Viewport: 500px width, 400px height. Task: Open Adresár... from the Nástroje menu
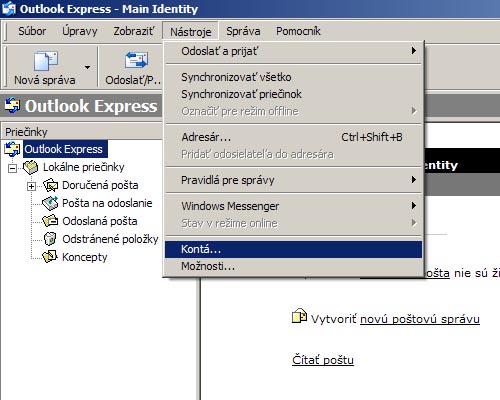point(293,137)
